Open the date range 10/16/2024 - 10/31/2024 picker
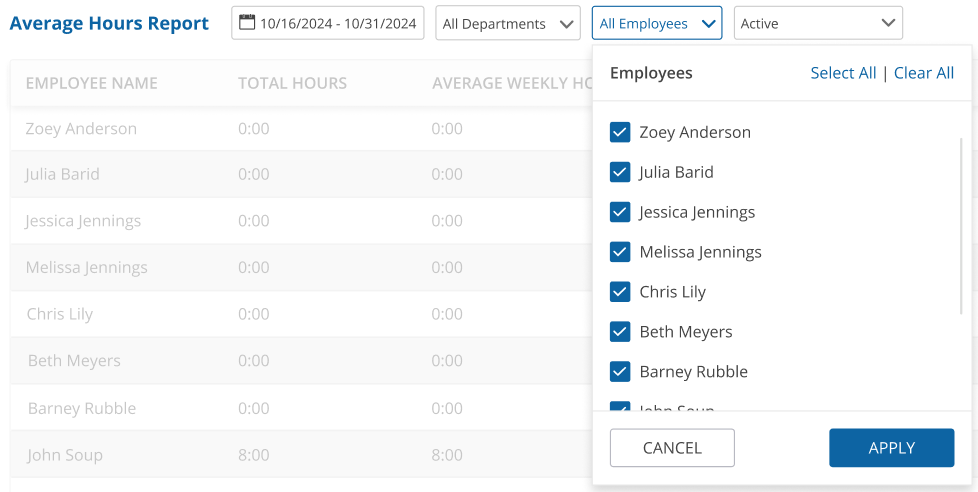 (327, 23)
